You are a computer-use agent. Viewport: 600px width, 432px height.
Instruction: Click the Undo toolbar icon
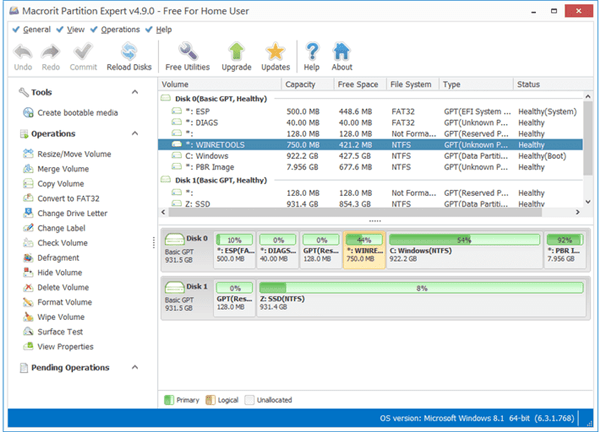[x=23, y=52]
